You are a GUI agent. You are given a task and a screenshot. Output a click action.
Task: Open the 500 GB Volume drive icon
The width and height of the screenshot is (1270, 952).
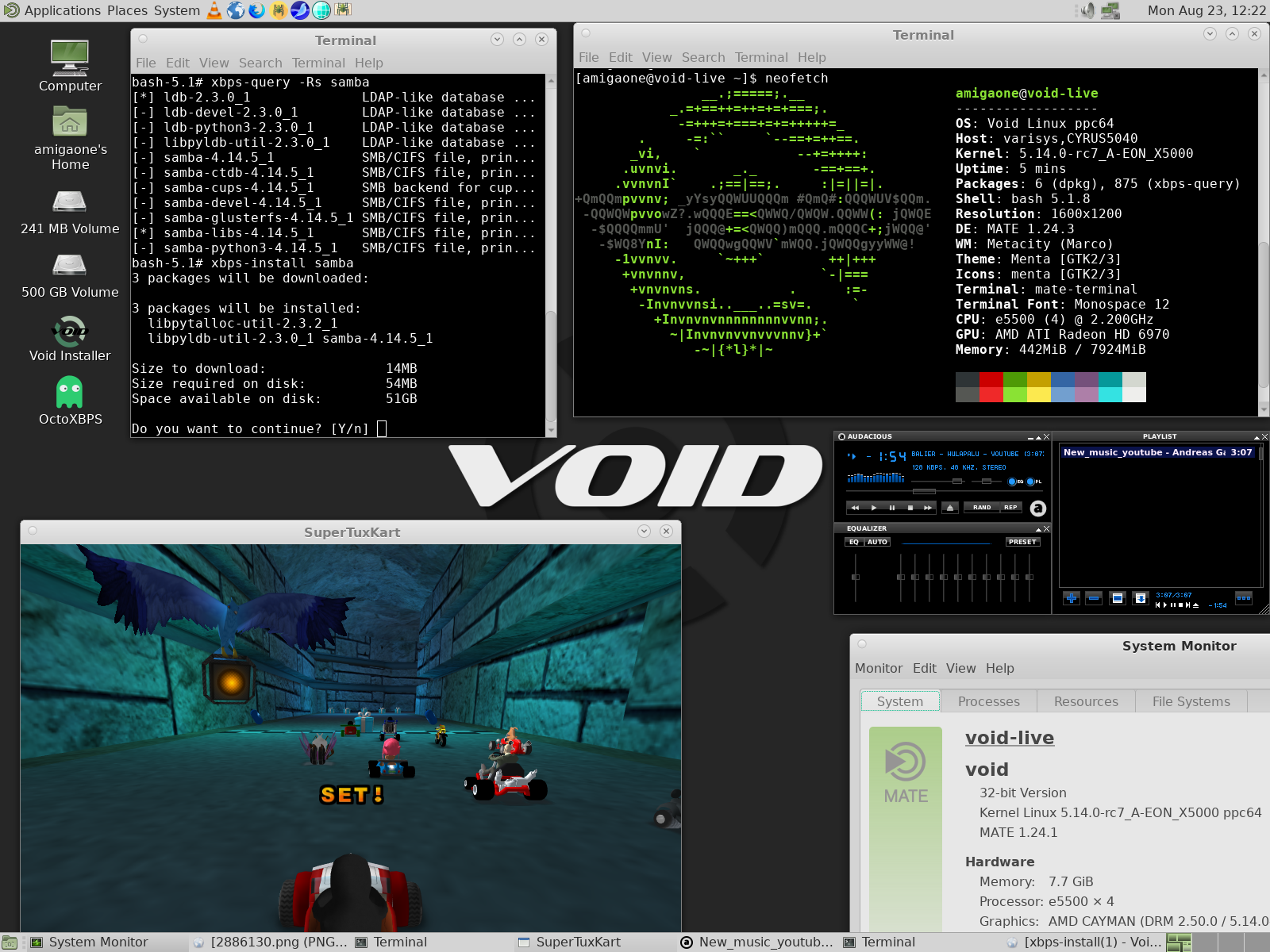click(x=70, y=275)
